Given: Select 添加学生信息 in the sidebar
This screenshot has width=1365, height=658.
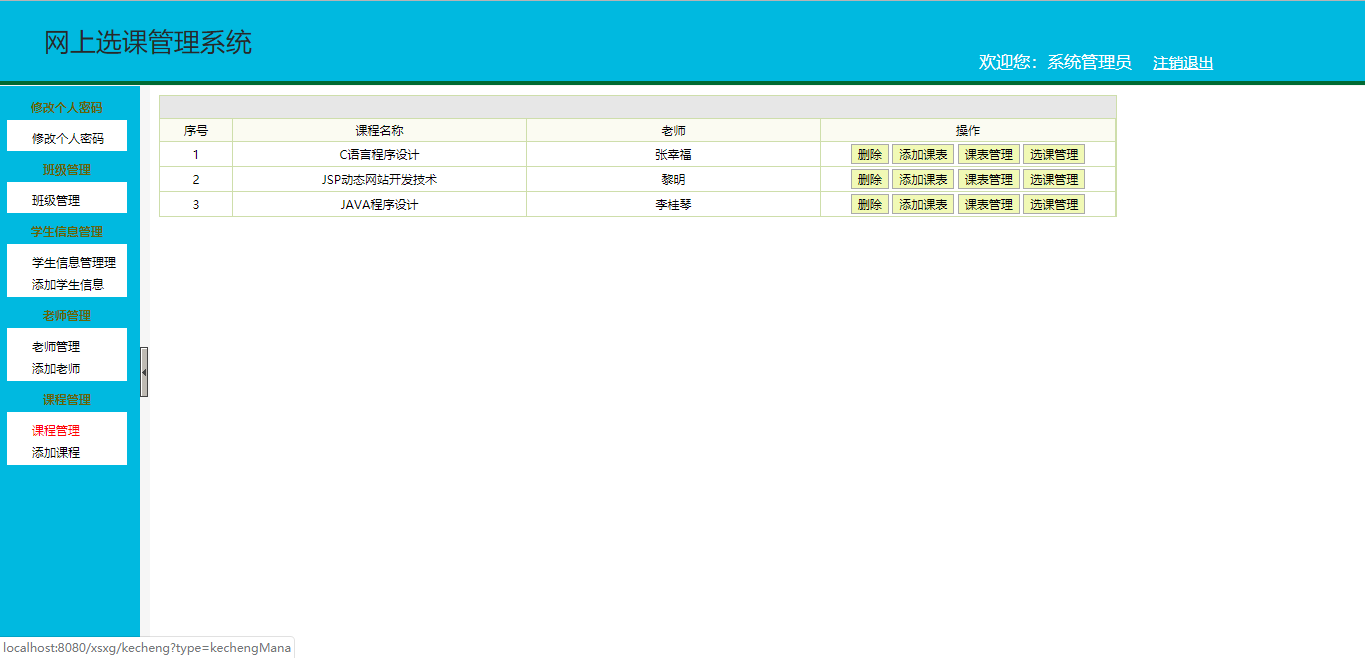Looking at the screenshot, I should point(67,284).
